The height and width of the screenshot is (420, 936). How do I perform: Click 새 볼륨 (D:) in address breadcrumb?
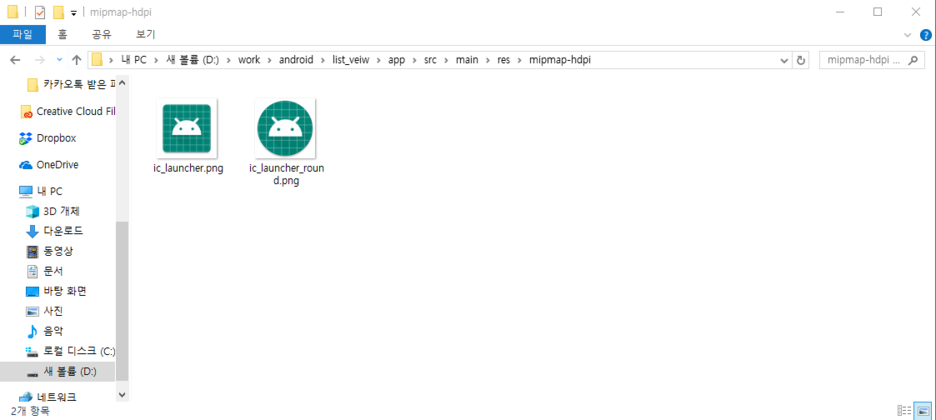click(x=193, y=60)
